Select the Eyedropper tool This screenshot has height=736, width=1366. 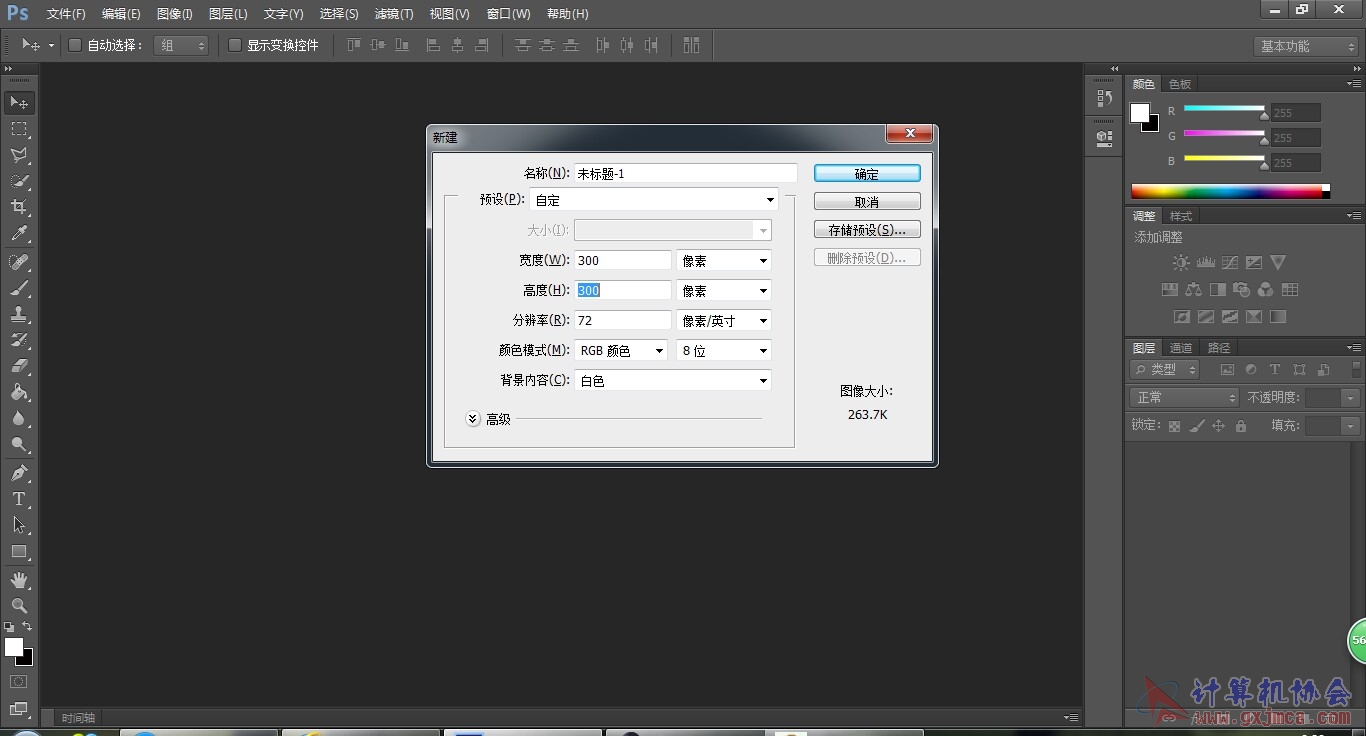pos(19,234)
